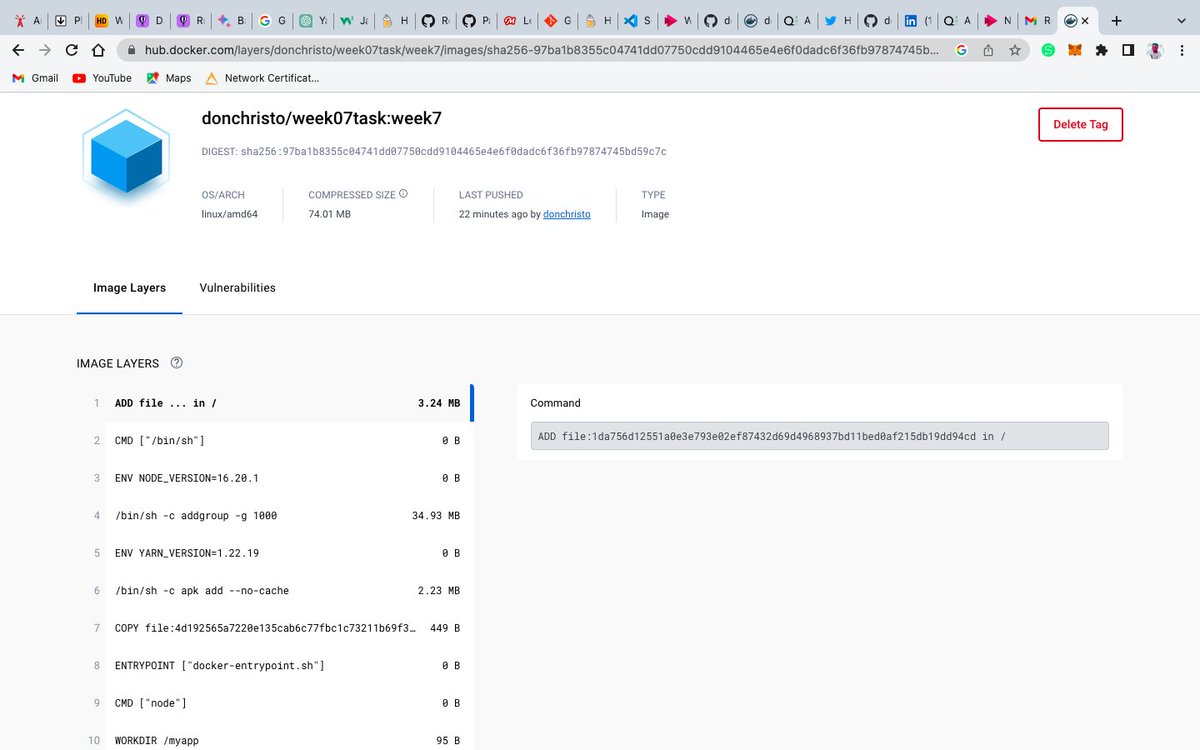Open the Chrome three-dot menu
This screenshot has height=750, width=1200.
pyautogui.click(x=1182, y=50)
